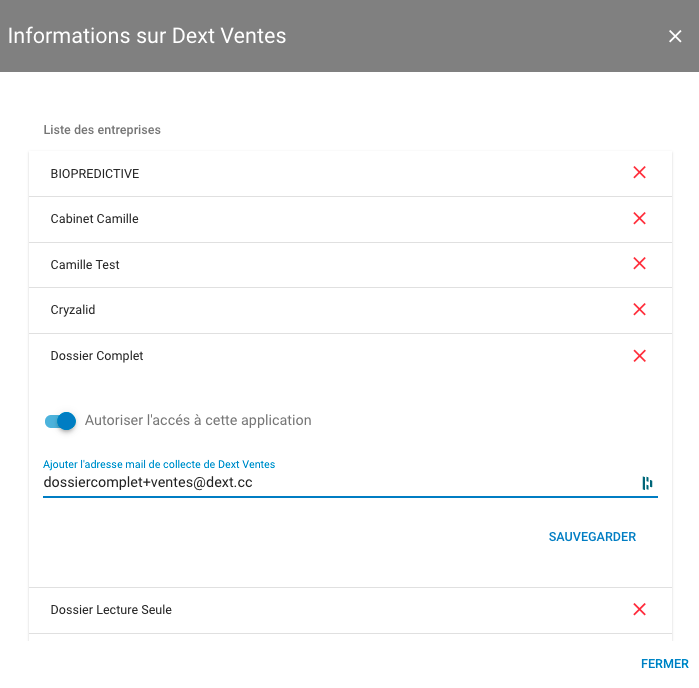Click FERMER to close the dialog
699x688 pixels.
tap(665, 664)
